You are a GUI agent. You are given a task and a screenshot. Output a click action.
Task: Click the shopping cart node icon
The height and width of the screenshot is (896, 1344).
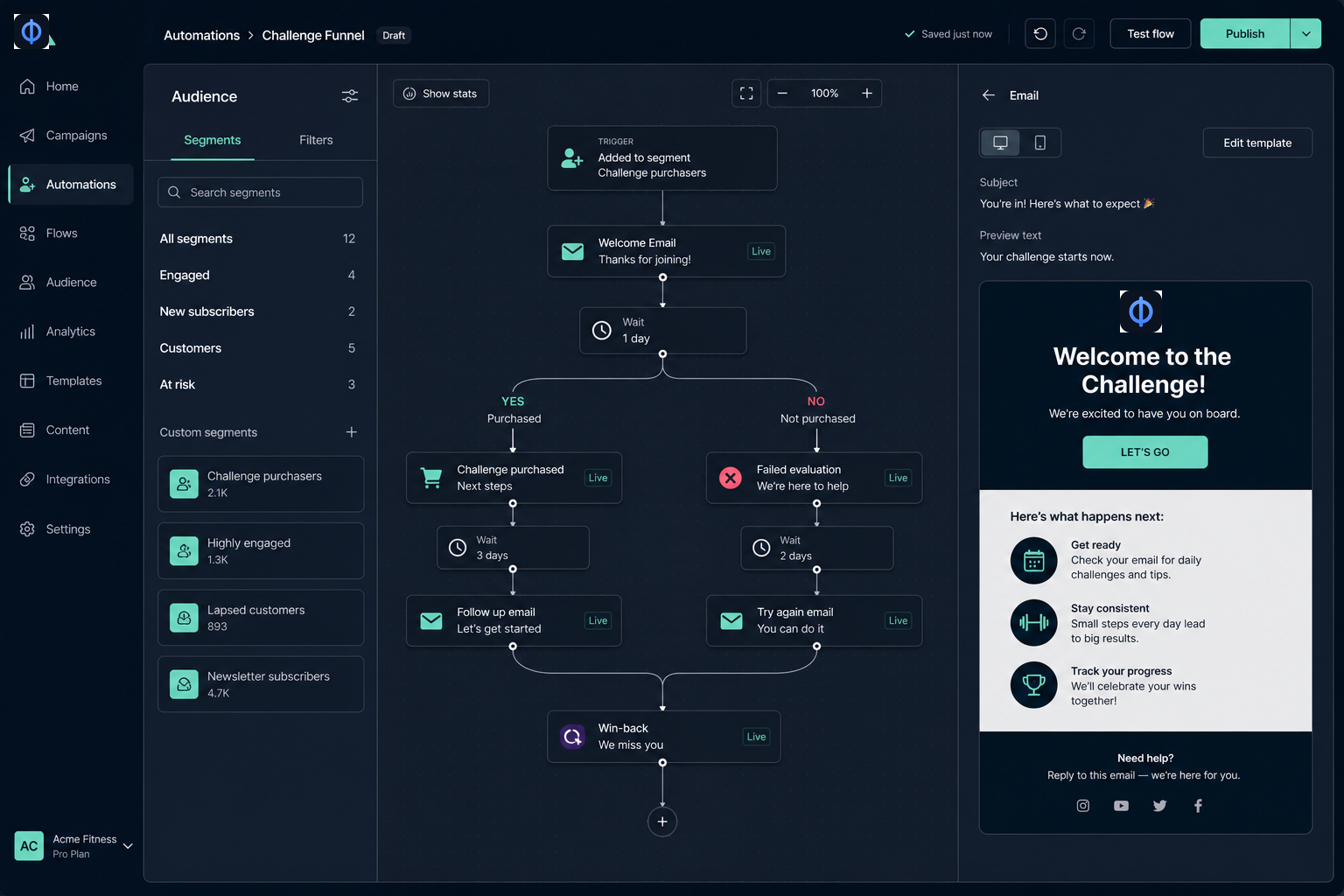(431, 478)
